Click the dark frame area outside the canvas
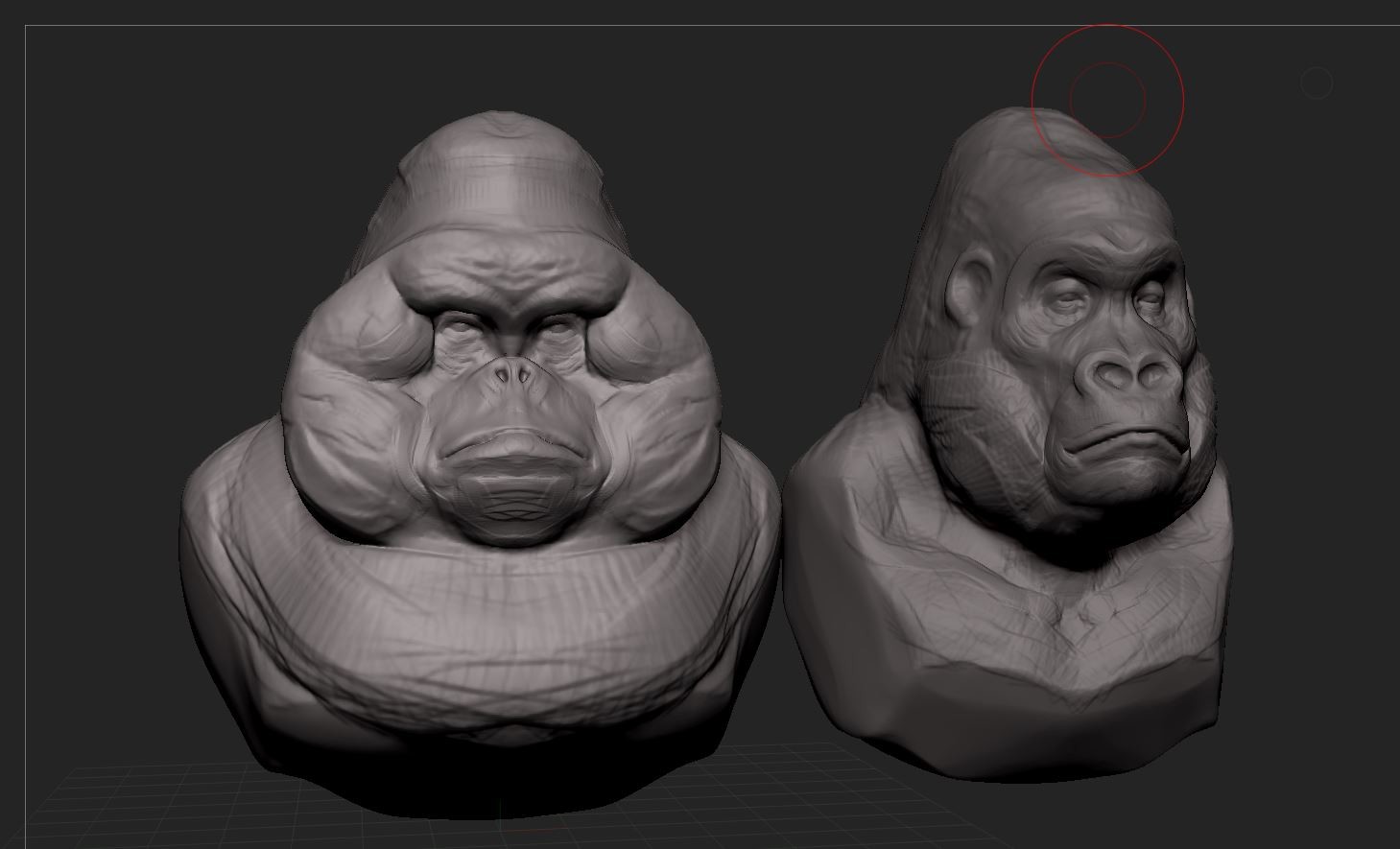Screen dimensions: 1400x849 672,10
